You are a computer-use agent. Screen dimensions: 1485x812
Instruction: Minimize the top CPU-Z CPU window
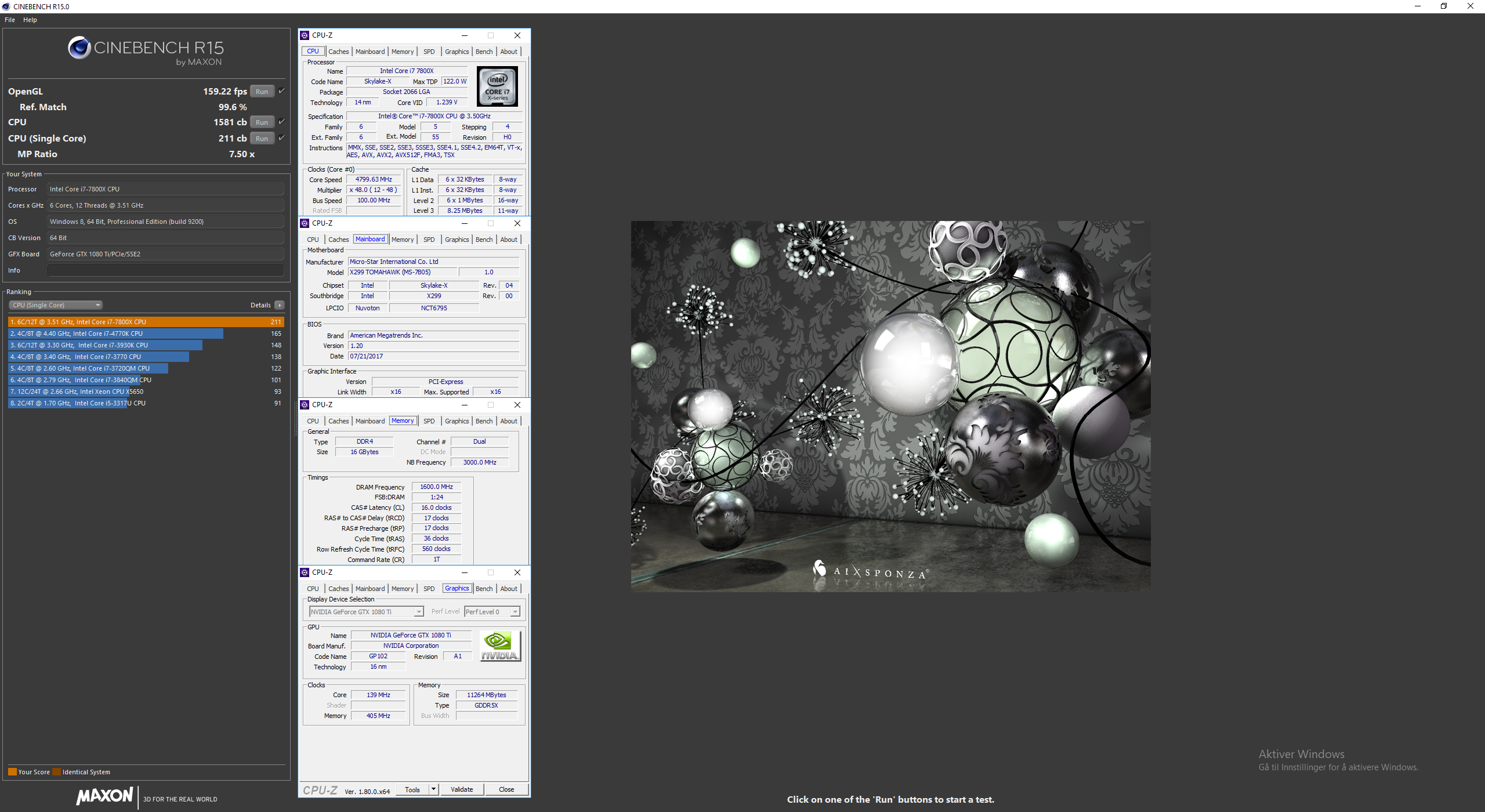[465, 35]
